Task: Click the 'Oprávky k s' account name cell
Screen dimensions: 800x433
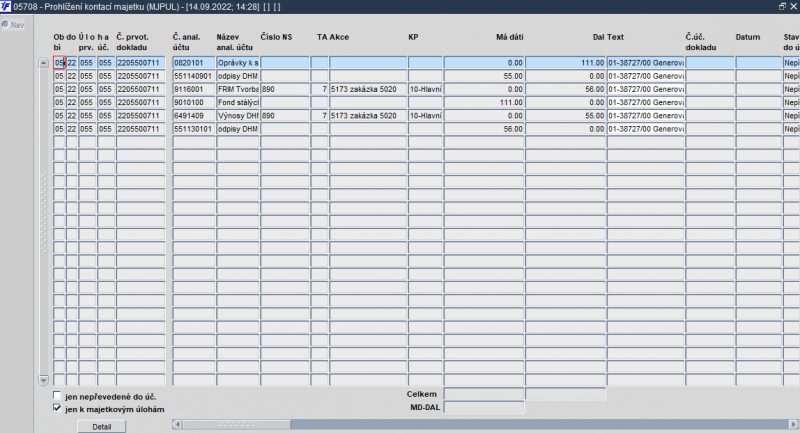Action: coord(238,63)
